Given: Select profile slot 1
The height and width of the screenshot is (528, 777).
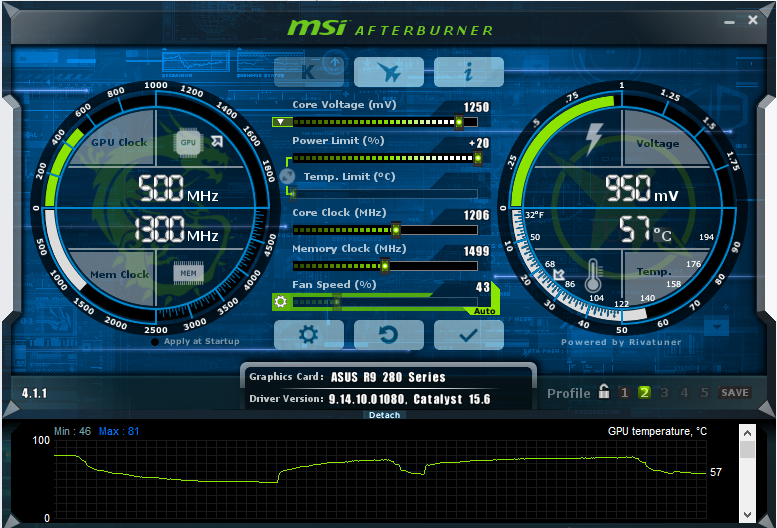Looking at the screenshot, I should (x=624, y=393).
